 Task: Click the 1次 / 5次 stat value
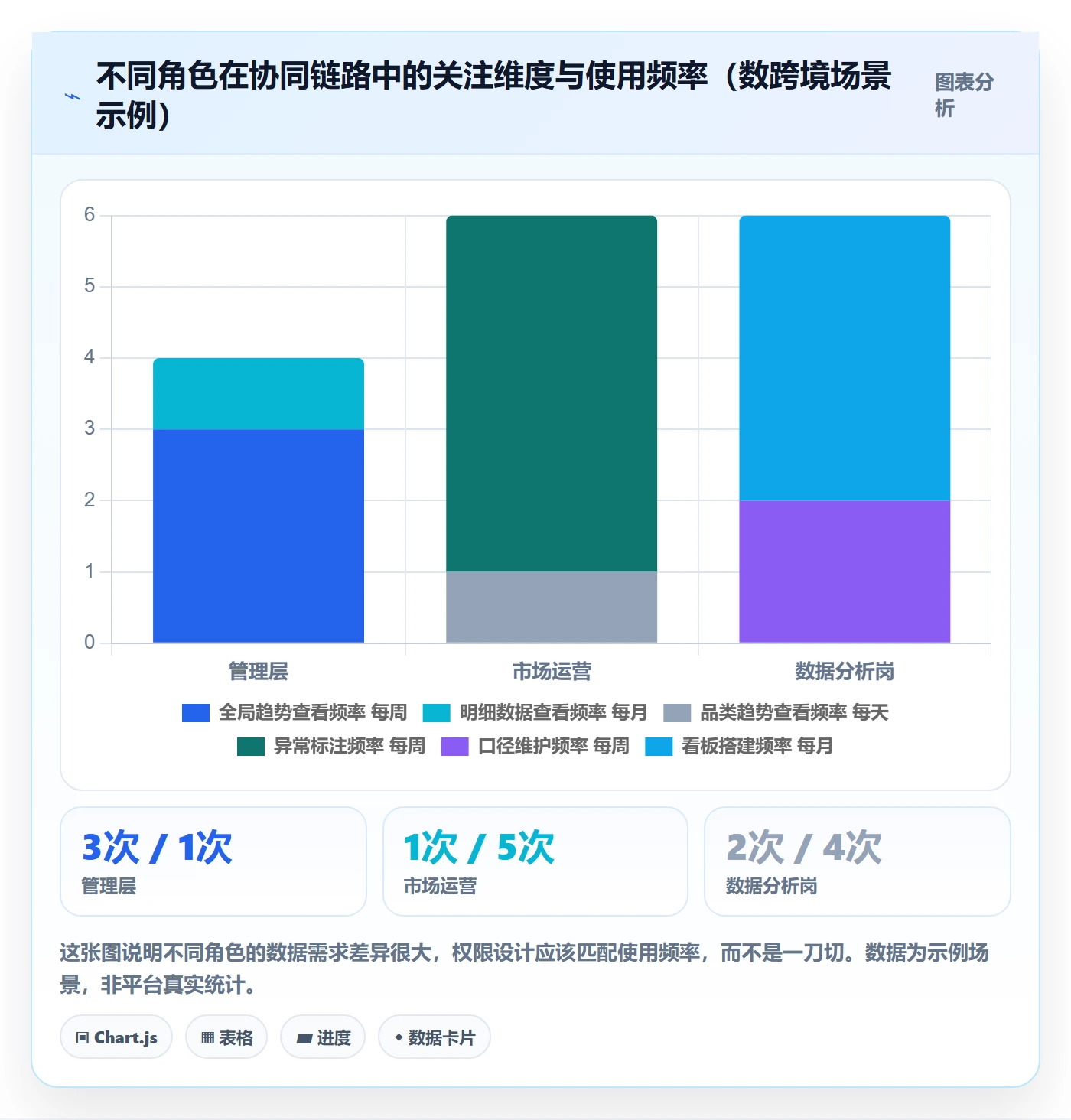click(479, 848)
